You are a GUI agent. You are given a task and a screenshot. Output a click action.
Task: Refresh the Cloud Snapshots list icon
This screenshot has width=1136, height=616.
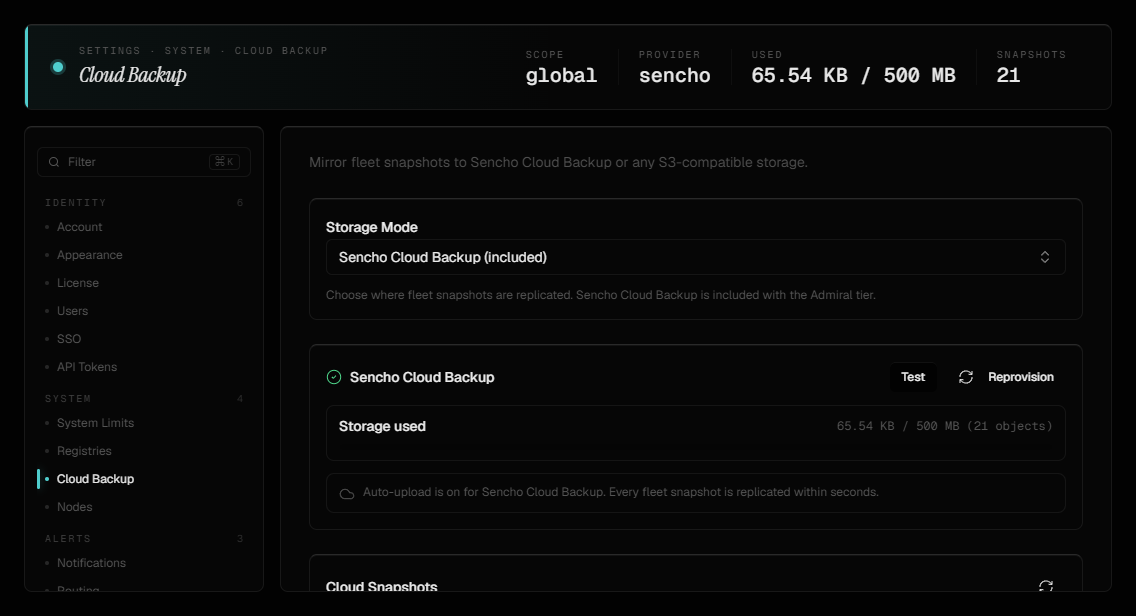(x=1045, y=586)
